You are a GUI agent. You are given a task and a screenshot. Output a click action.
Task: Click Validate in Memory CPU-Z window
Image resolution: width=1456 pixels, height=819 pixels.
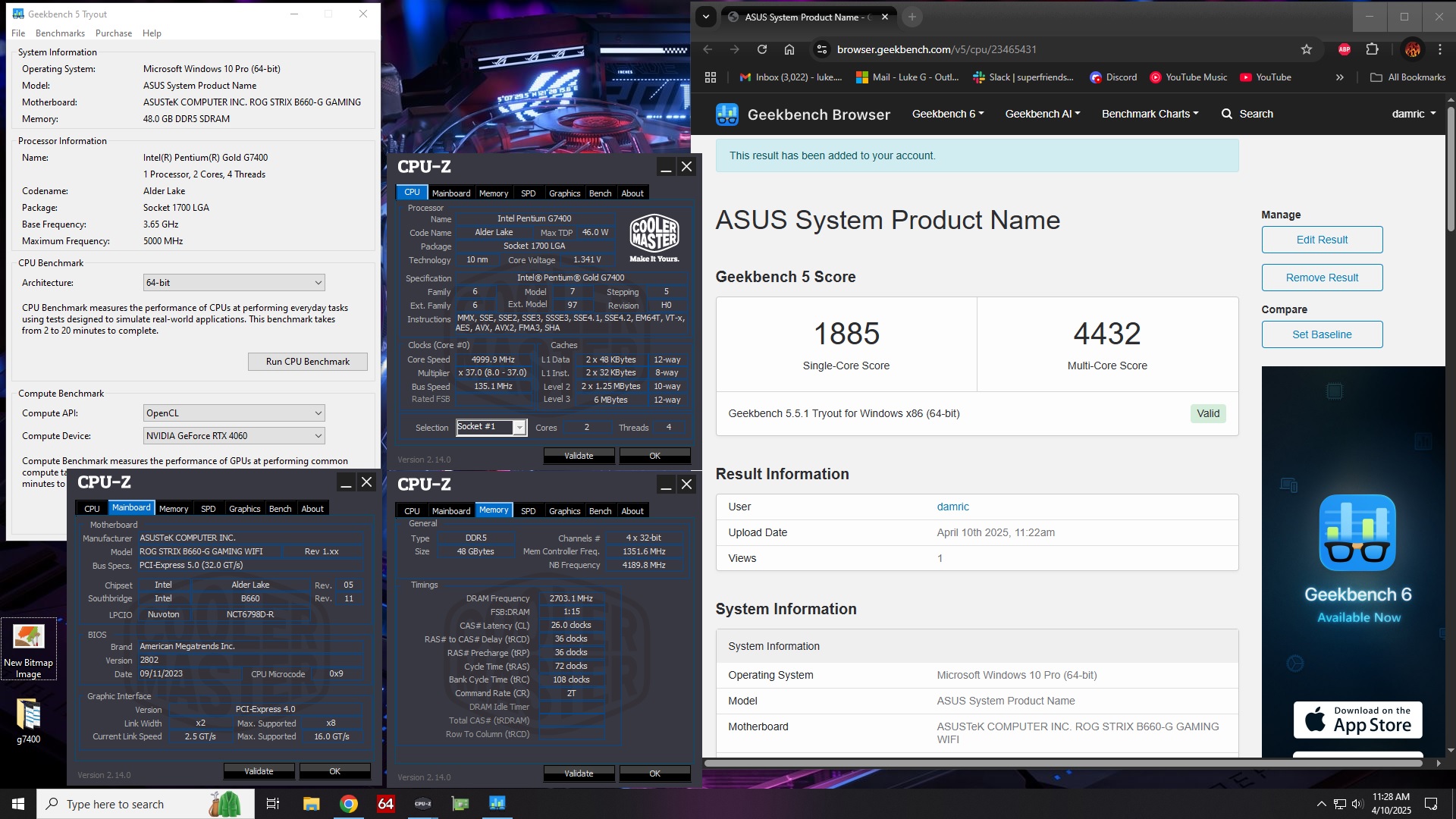[x=579, y=773]
